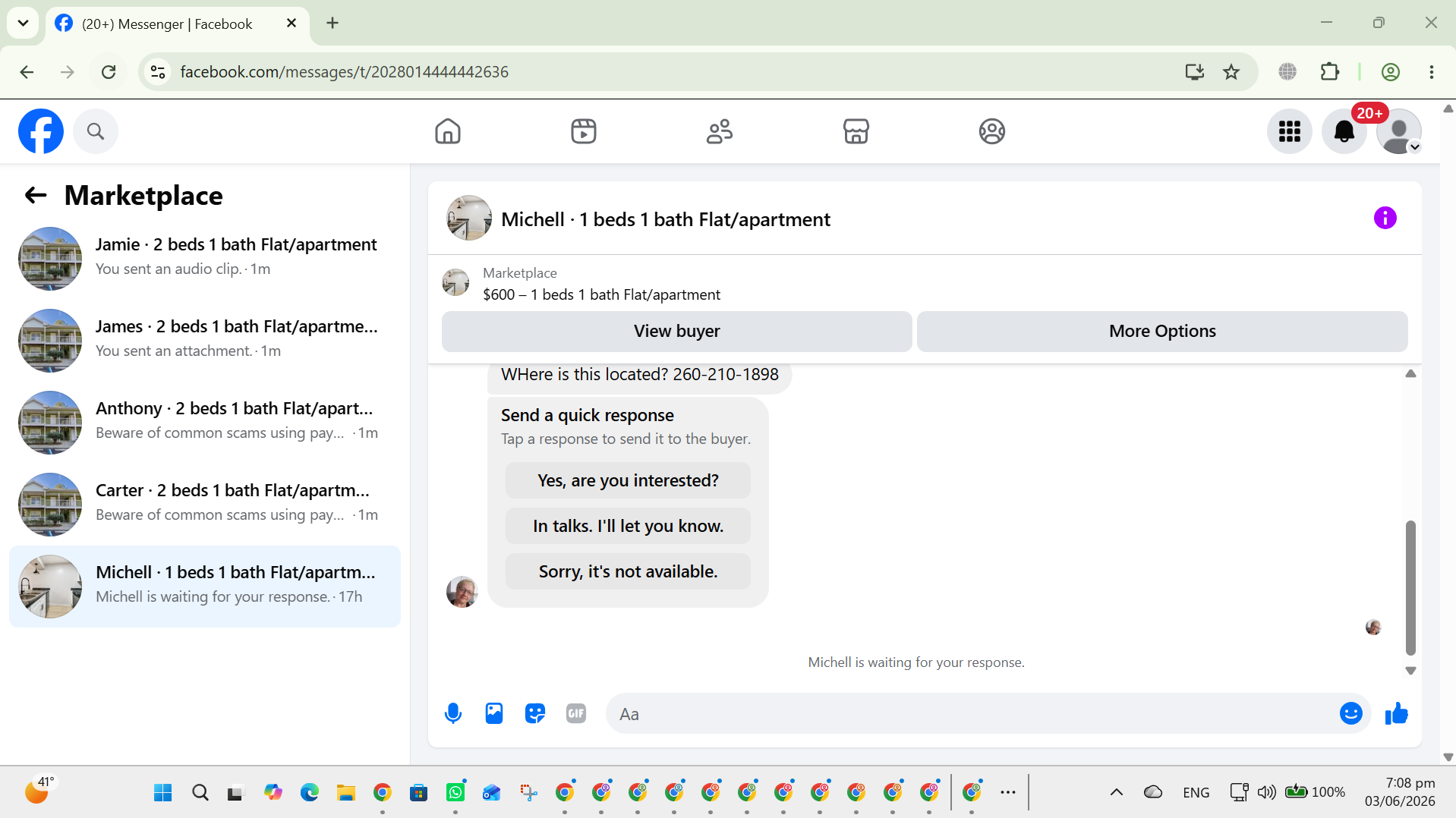Open notifications bell
The width and height of the screenshot is (1456, 818).
click(1344, 131)
